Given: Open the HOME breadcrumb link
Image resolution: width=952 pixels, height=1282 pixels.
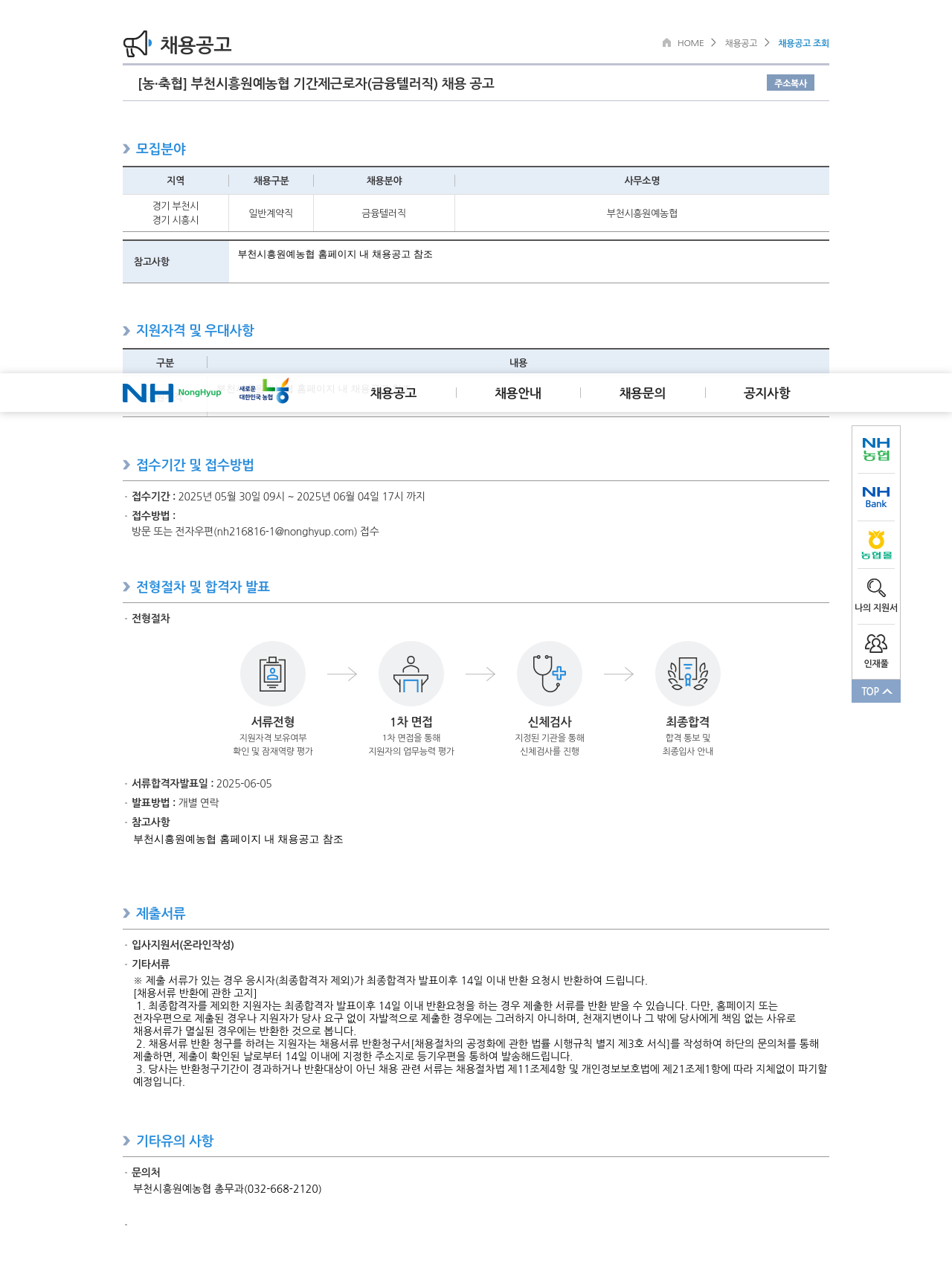Looking at the screenshot, I should [x=690, y=43].
